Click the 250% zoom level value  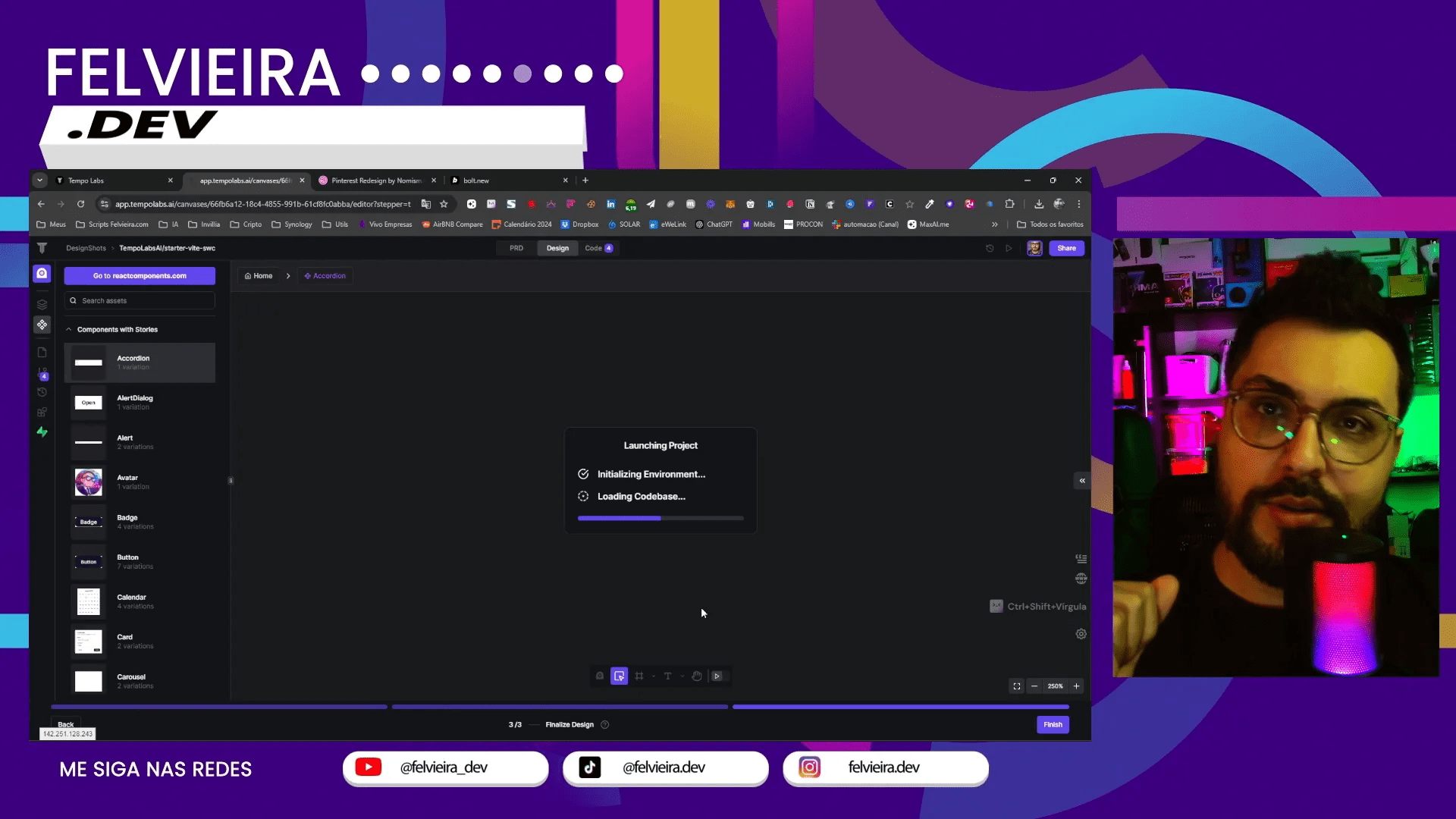[1055, 686]
